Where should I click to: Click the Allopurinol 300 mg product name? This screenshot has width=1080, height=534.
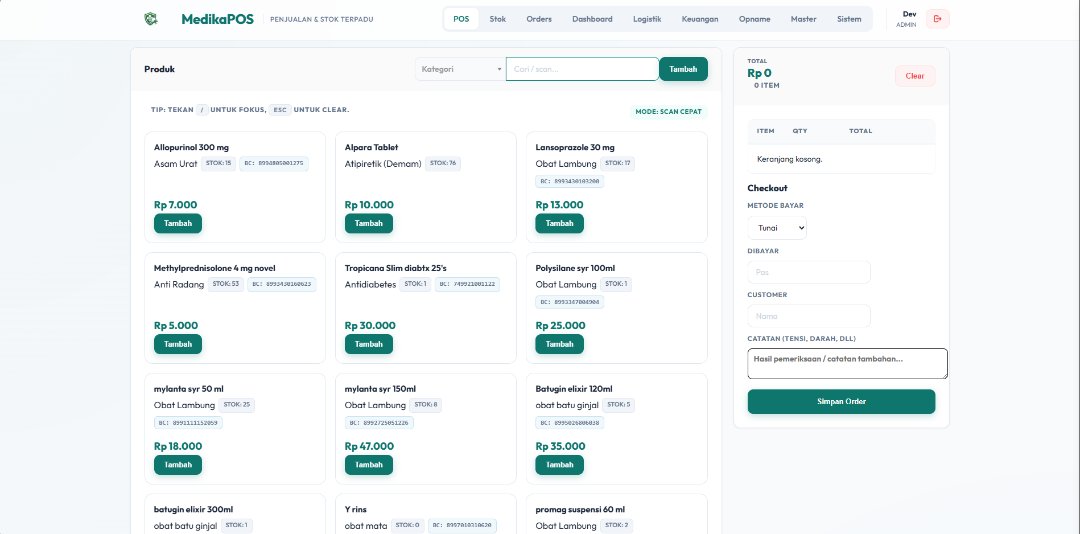[191, 147]
